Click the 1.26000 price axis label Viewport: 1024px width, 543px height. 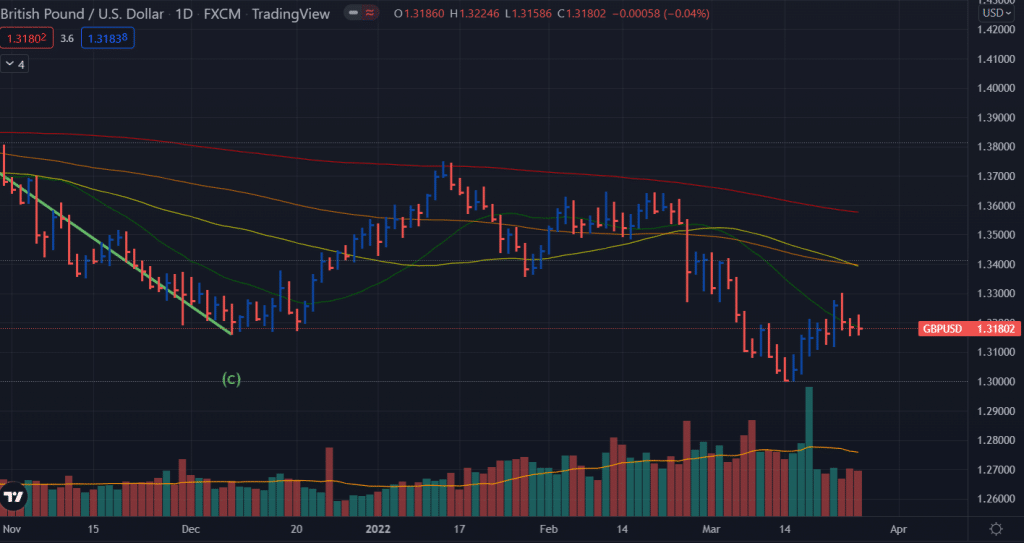tap(997, 499)
